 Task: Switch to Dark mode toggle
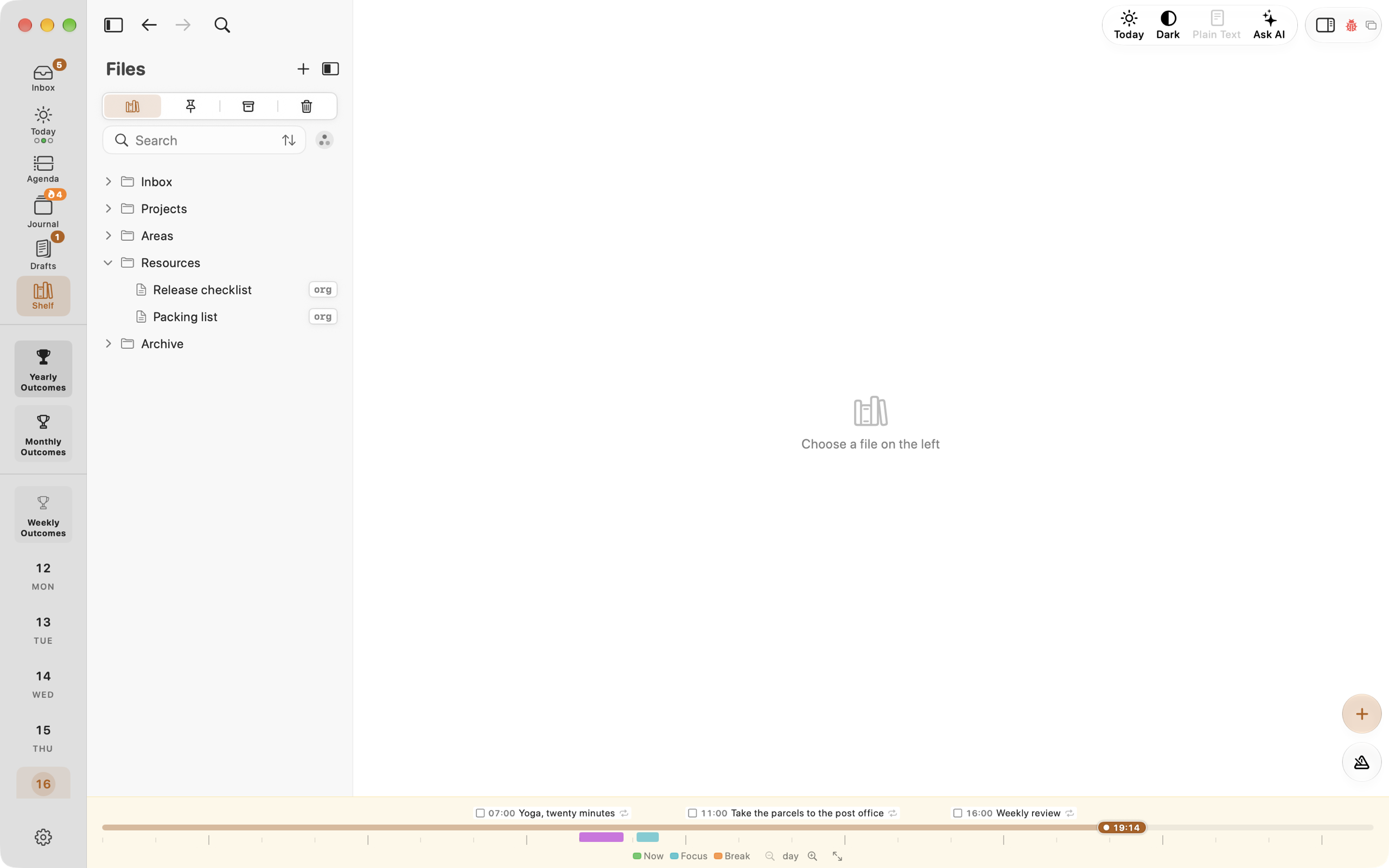(x=1168, y=25)
